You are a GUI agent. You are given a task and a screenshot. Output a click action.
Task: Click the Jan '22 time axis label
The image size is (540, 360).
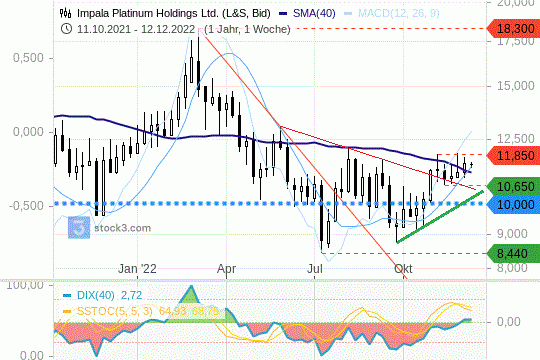137,269
